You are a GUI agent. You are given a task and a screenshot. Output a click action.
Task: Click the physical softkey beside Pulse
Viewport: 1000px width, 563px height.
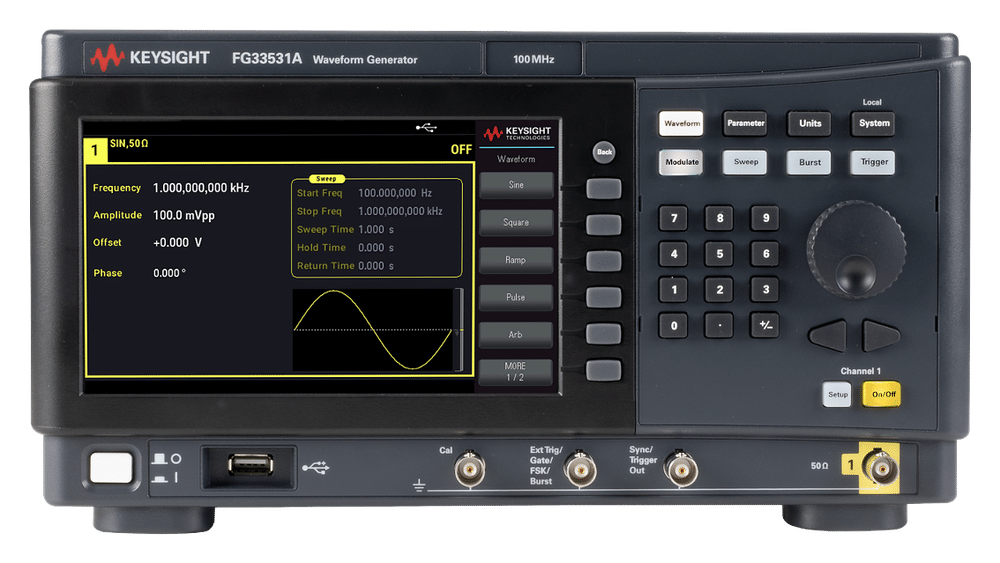pyautogui.click(x=603, y=297)
